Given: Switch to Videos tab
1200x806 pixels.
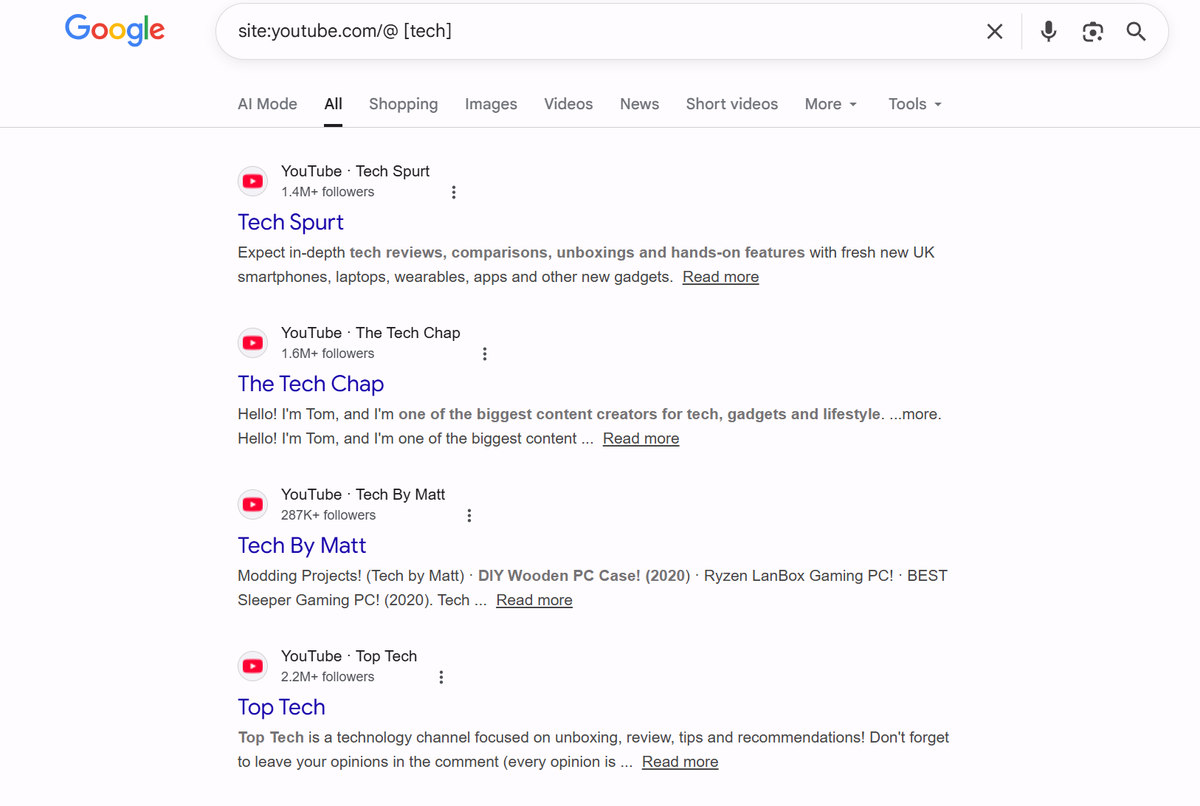Looking at the screenshot, I should pos(568,104).
